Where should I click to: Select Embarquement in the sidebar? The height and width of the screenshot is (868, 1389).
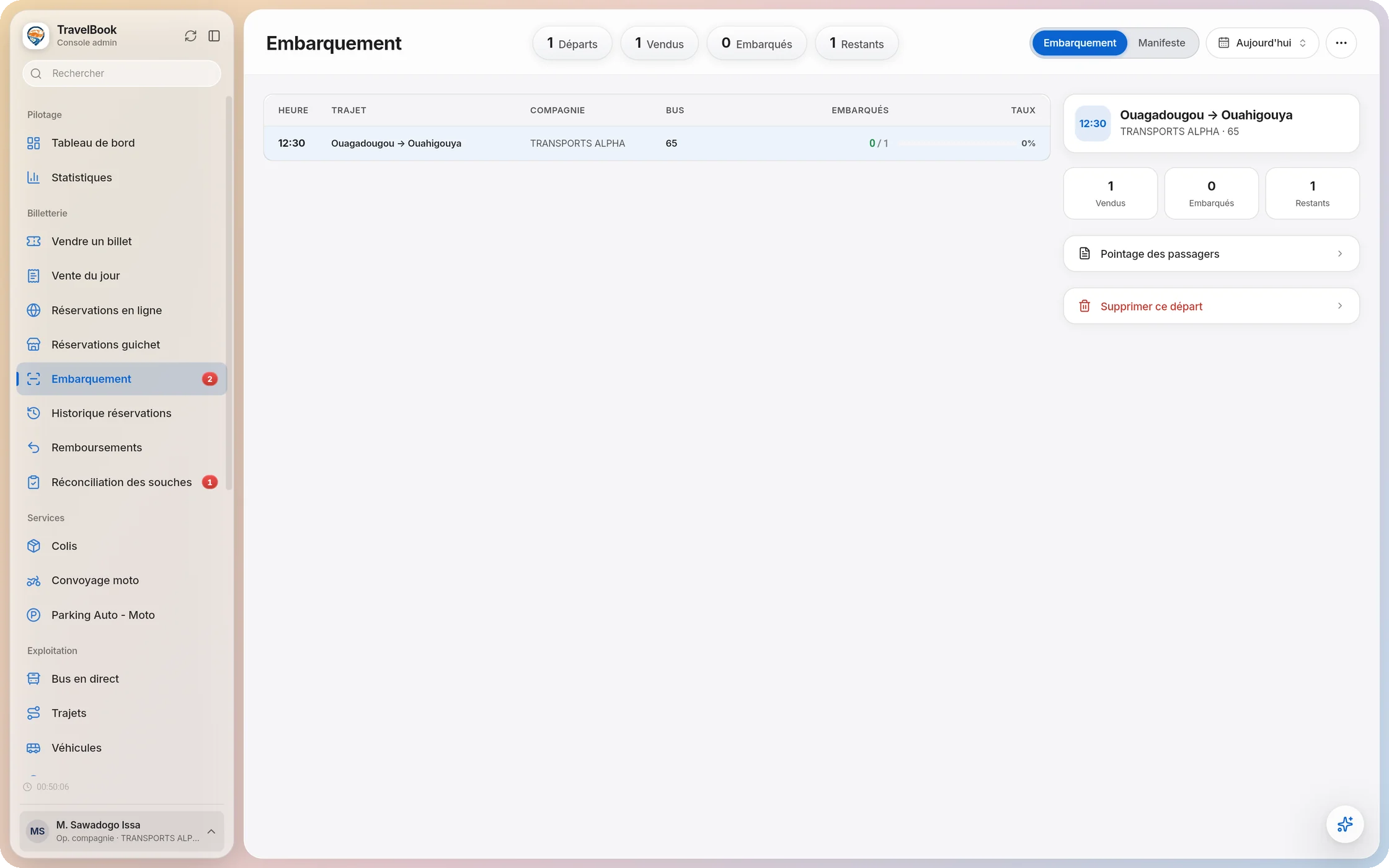(122, 379)
